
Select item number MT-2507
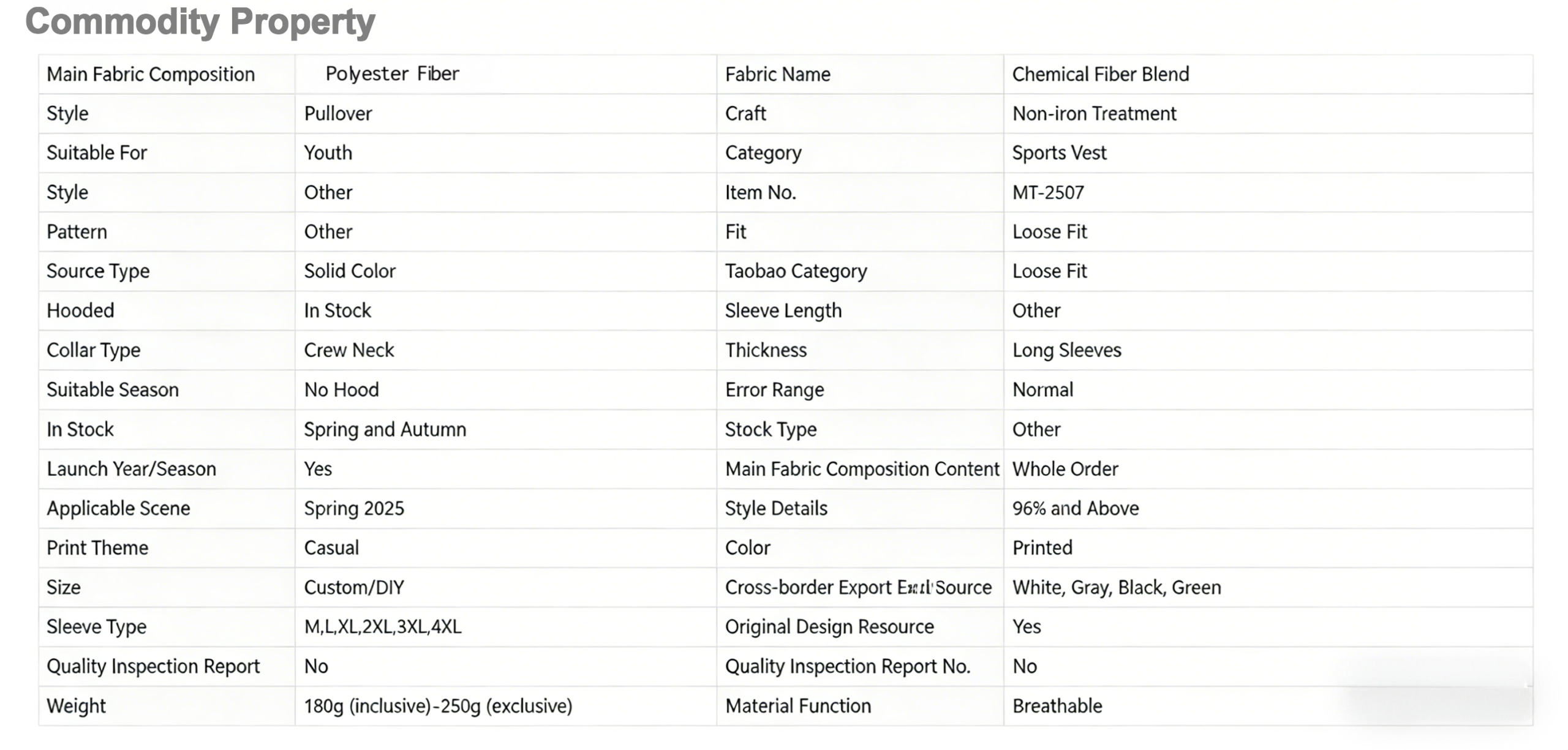click(1048, 193)
